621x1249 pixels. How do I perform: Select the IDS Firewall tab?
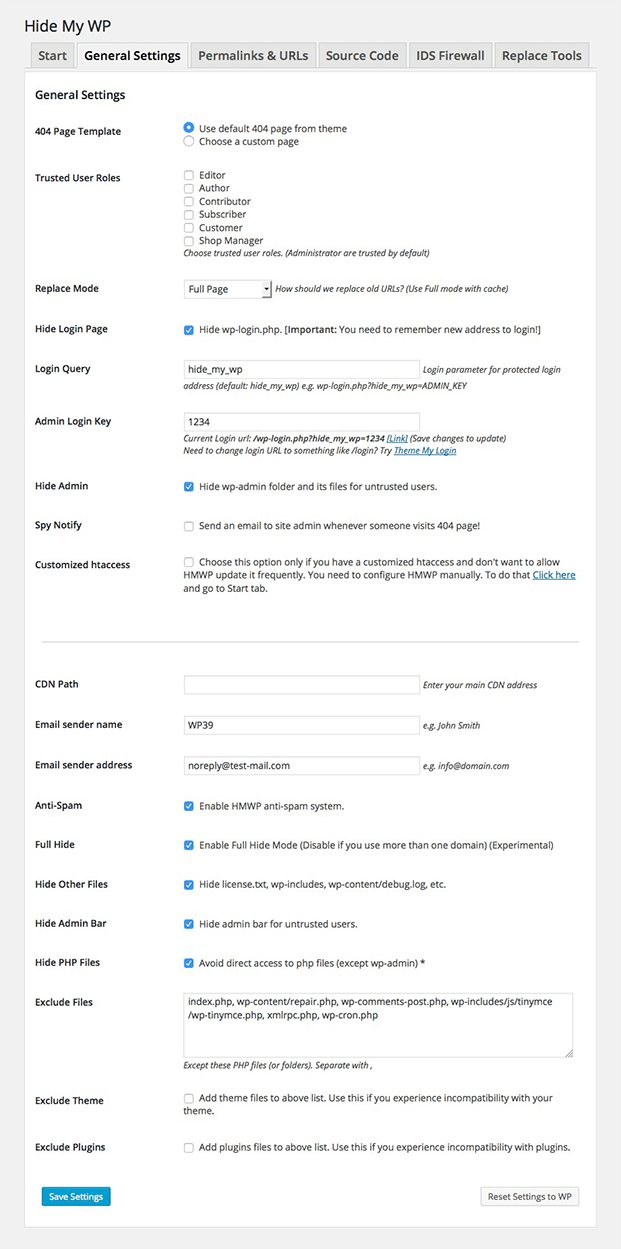(450, 55)
